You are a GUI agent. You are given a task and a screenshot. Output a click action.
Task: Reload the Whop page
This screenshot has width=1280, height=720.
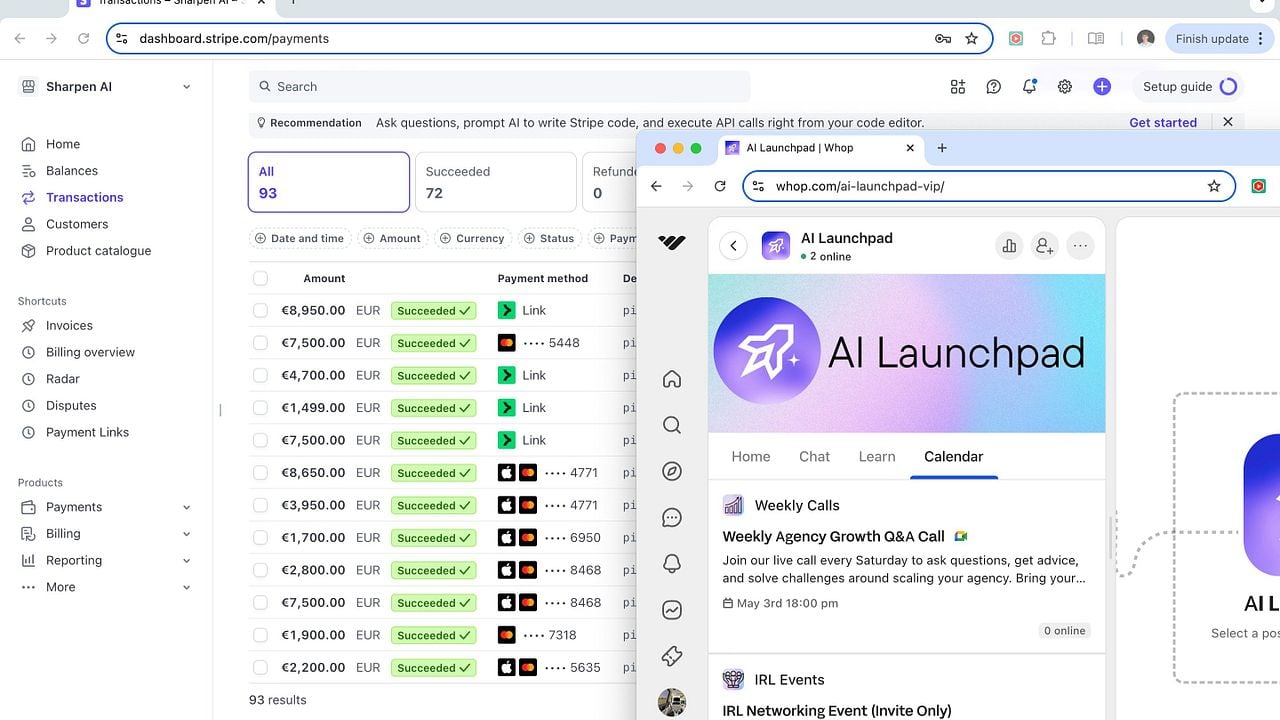(720, 186)
